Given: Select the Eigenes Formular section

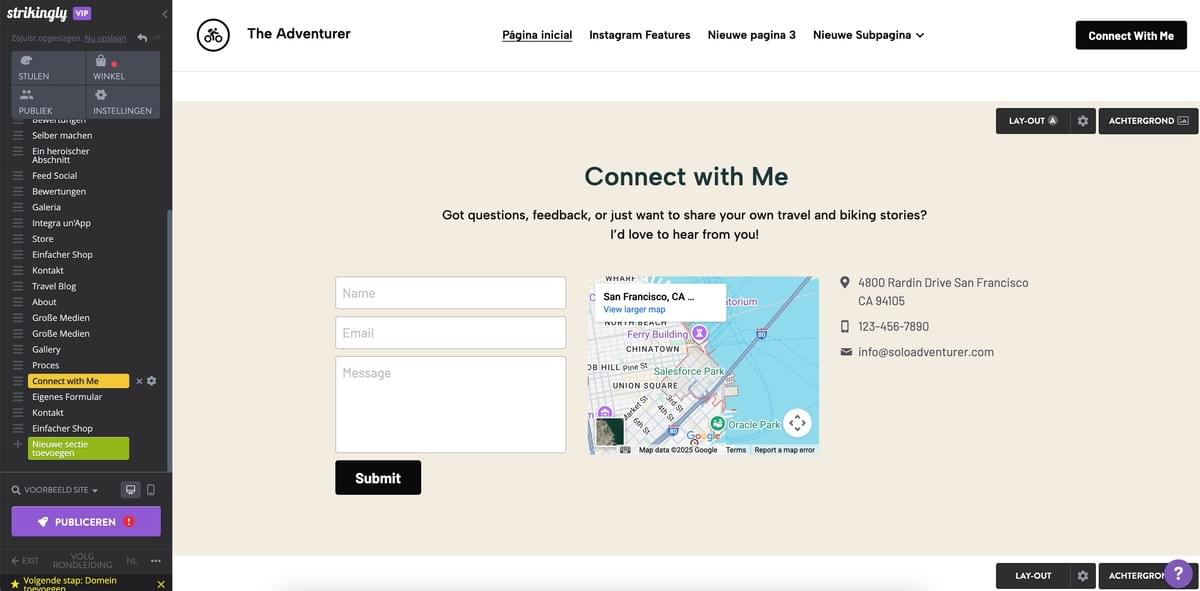Looking at the screenshot, I should pyautogui.click(x=67, y=397).
